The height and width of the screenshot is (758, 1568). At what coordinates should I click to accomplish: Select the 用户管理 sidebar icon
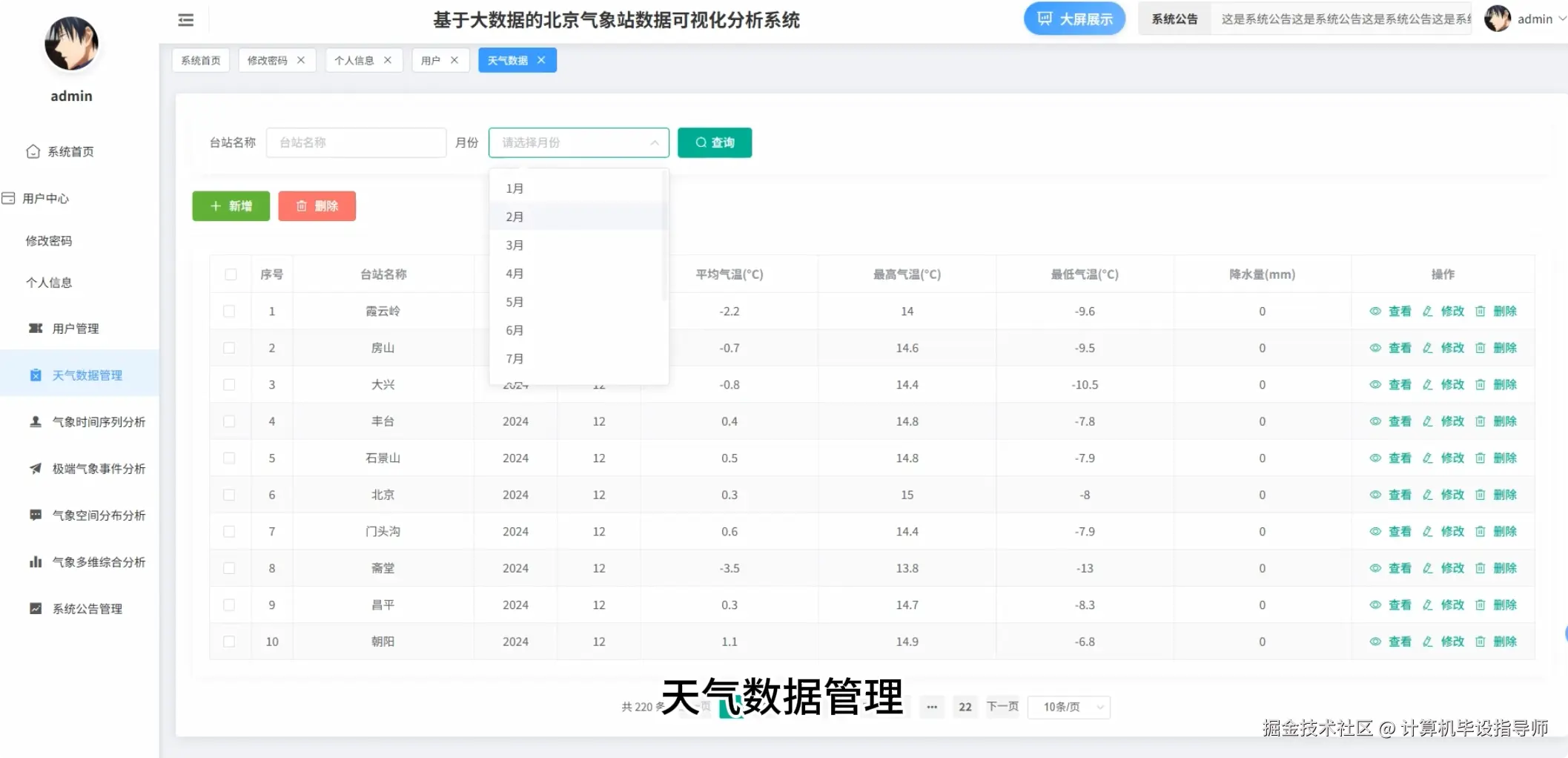coord(36,328)
